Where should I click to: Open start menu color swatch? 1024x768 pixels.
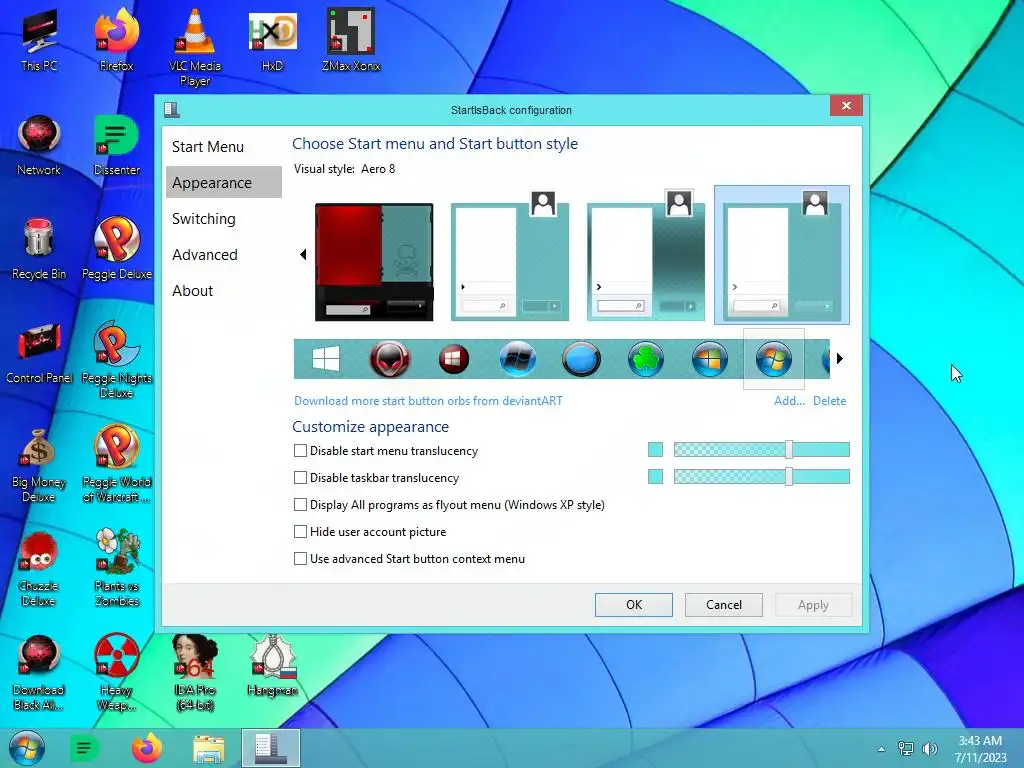pos(656,449)
